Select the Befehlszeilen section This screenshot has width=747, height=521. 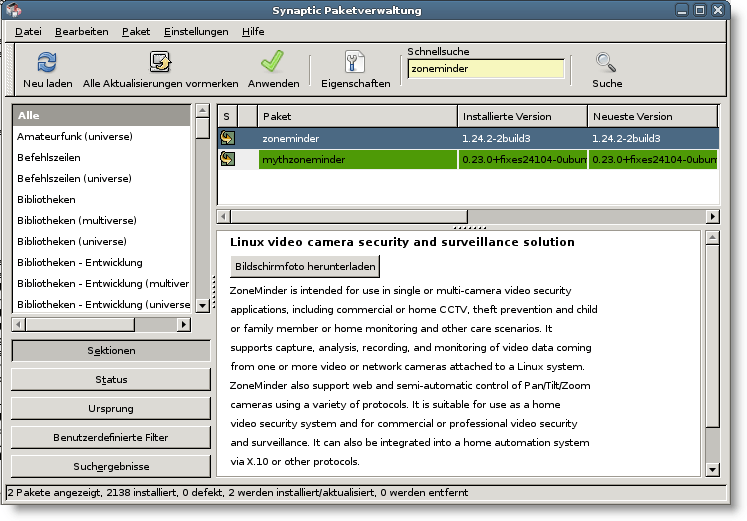tap(102, 158)
